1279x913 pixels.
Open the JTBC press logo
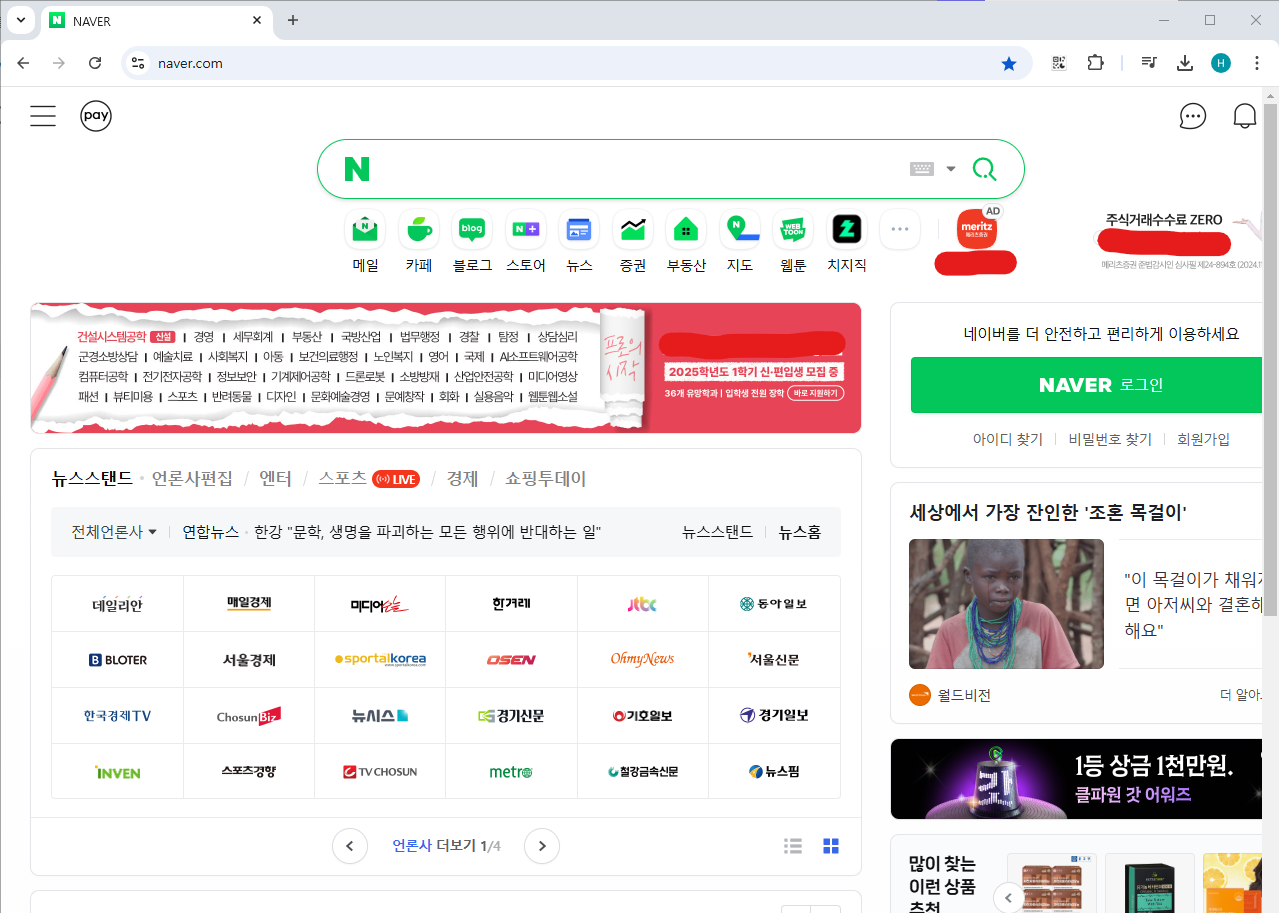(x=643, y=604)
